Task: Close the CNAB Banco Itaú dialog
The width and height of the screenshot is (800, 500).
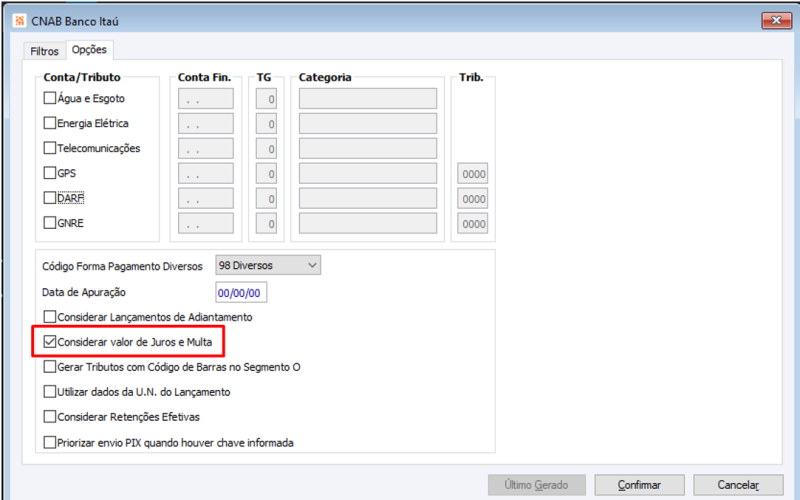Action: point(777,20)
